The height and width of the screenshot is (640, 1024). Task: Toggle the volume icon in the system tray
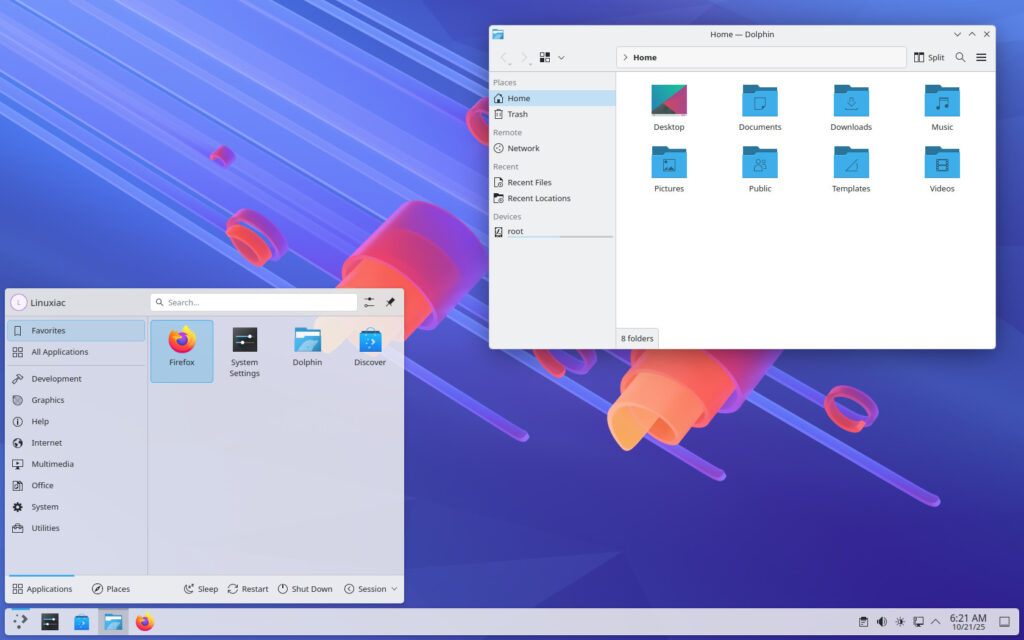(881, 622)
